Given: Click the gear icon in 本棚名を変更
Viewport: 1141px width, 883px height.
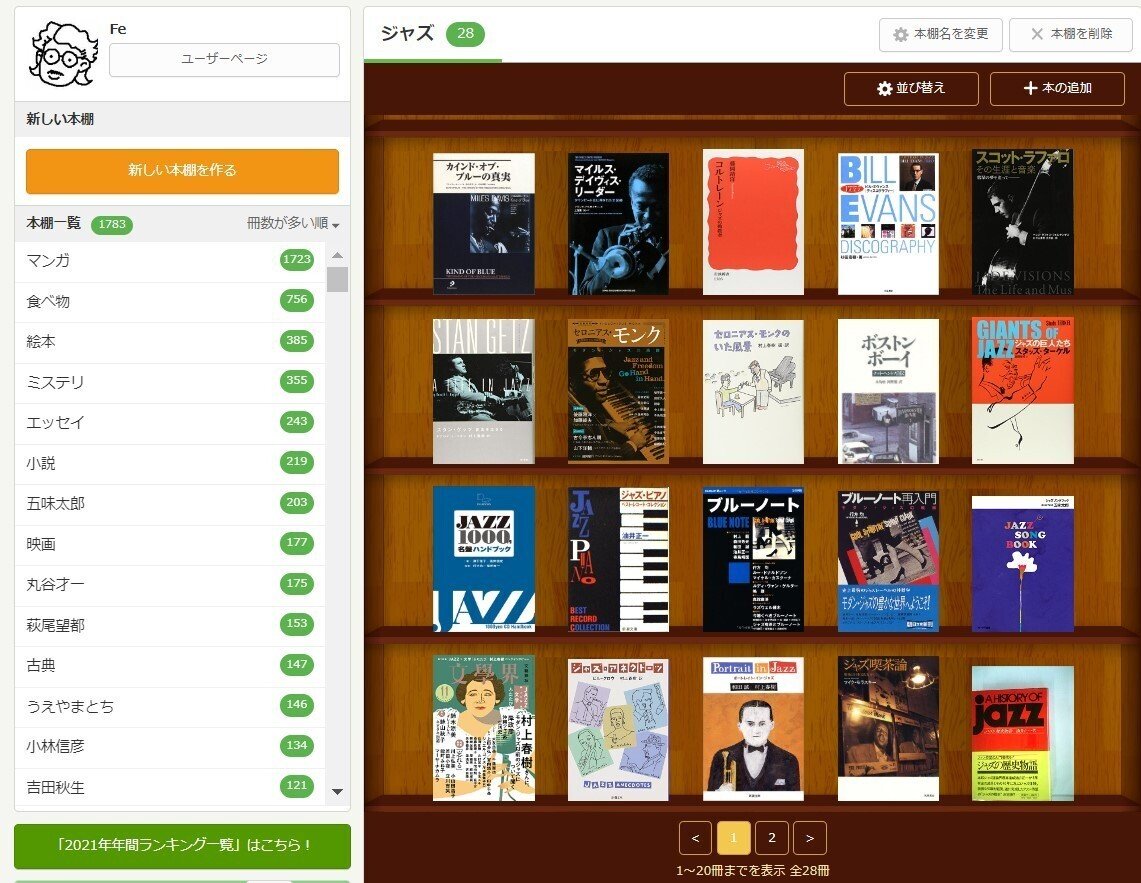Looking at the screenshot, I should point(900,34).
